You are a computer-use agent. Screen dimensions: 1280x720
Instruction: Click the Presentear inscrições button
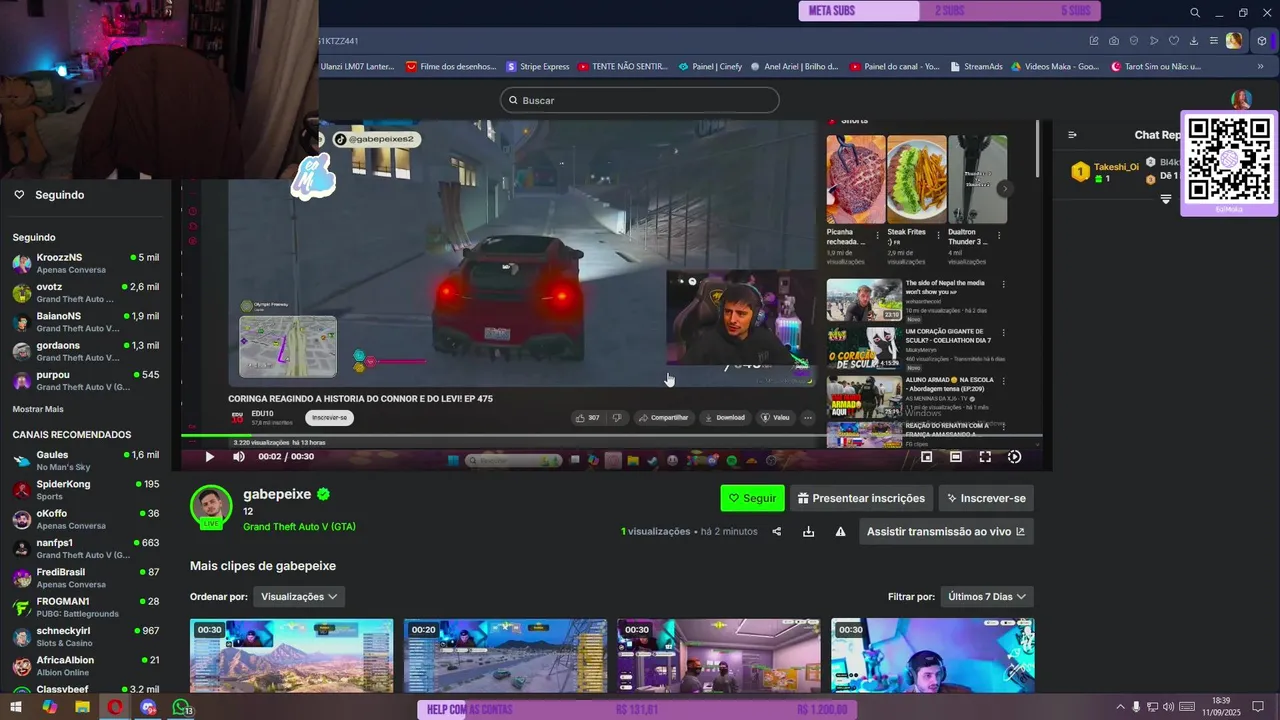tap(861, 498)
